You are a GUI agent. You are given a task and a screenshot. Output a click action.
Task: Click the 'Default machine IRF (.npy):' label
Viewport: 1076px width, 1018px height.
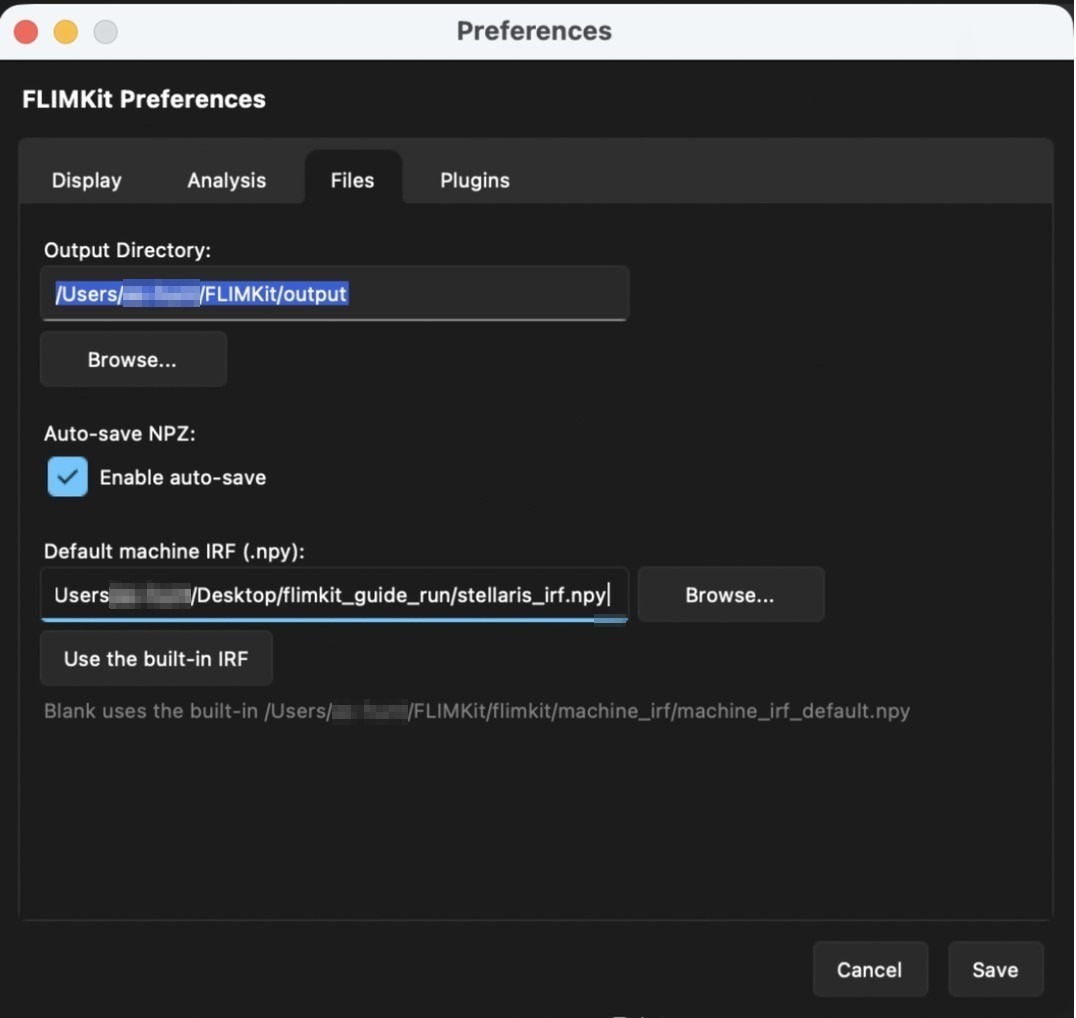174,551
